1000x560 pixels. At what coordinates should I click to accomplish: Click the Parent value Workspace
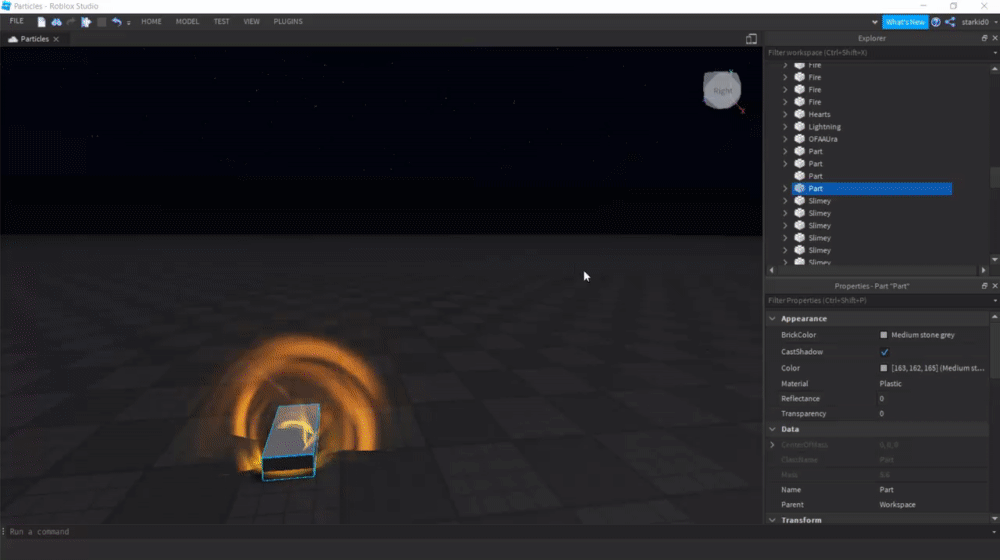tap(897, 505)
